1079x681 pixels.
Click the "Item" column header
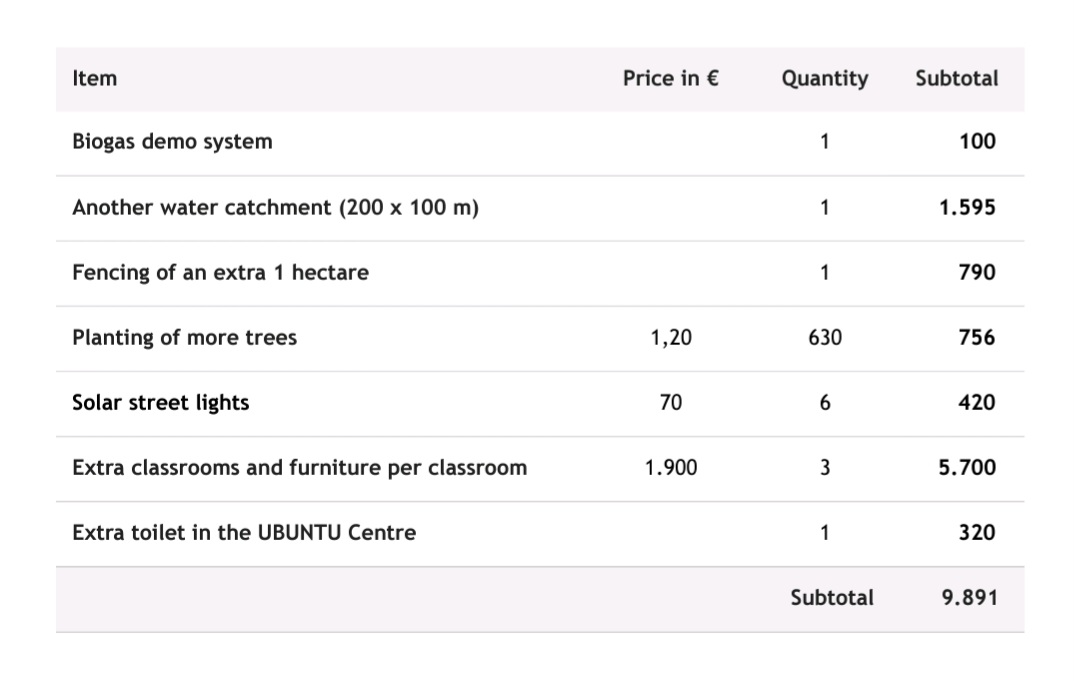tap(95, 78)
